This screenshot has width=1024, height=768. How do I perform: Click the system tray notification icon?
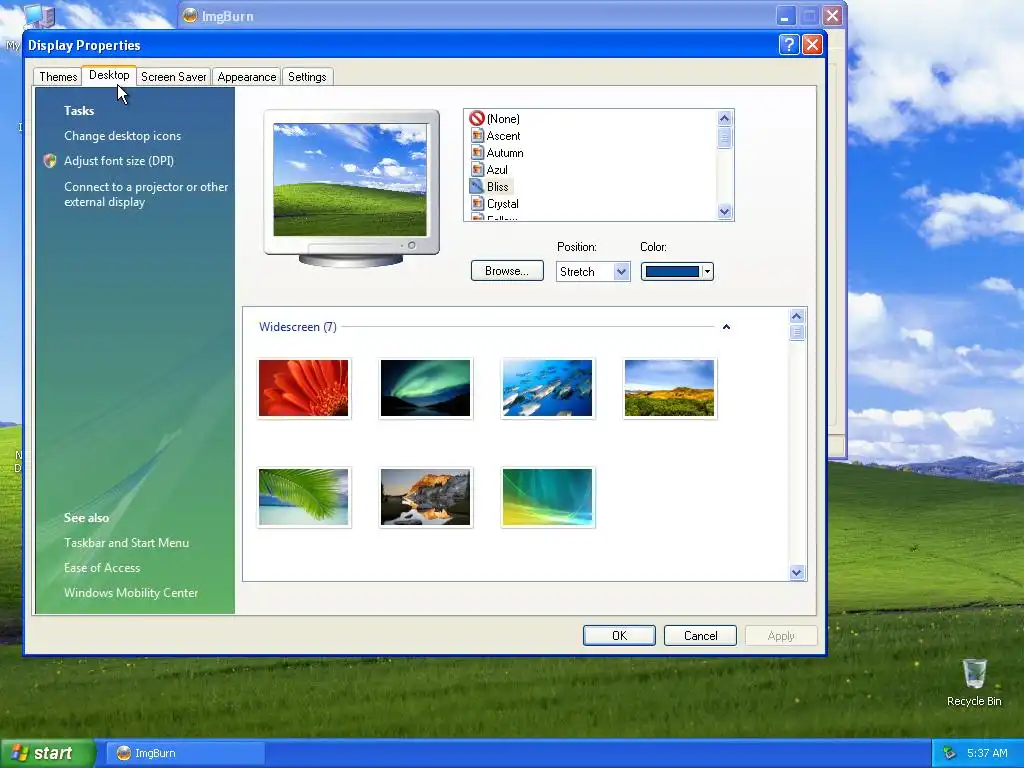click(x=950, y=753)
